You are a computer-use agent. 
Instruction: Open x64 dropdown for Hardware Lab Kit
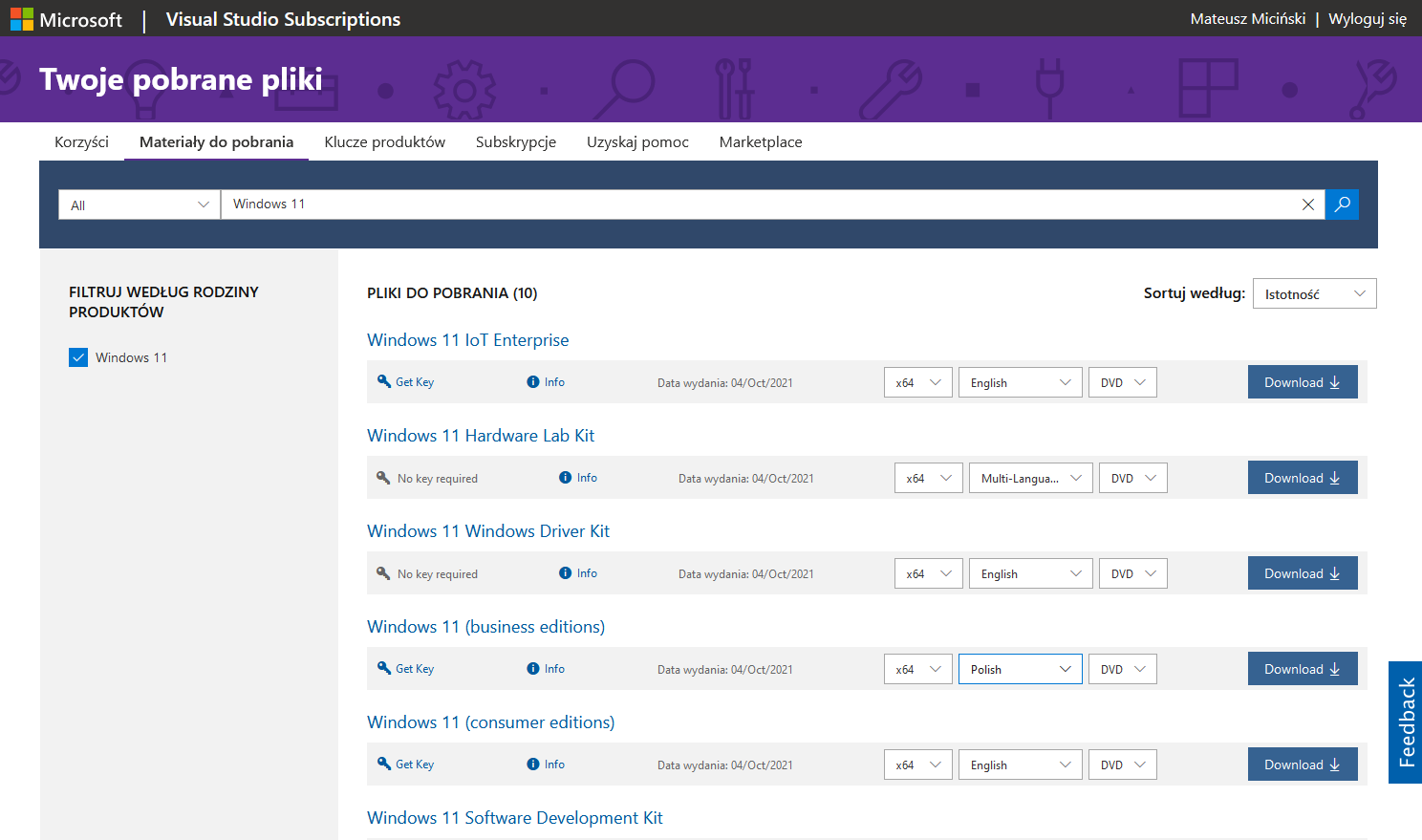(929, 478)
